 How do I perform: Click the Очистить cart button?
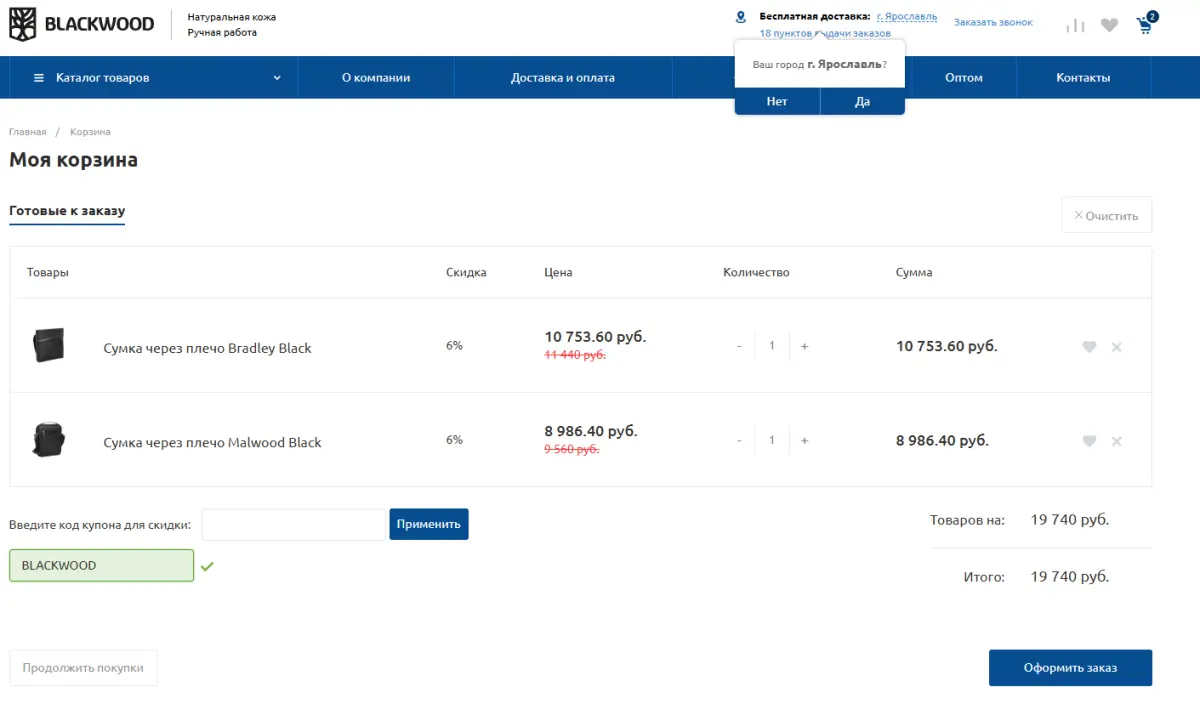pyautogui.click(x=1106, y=215)
